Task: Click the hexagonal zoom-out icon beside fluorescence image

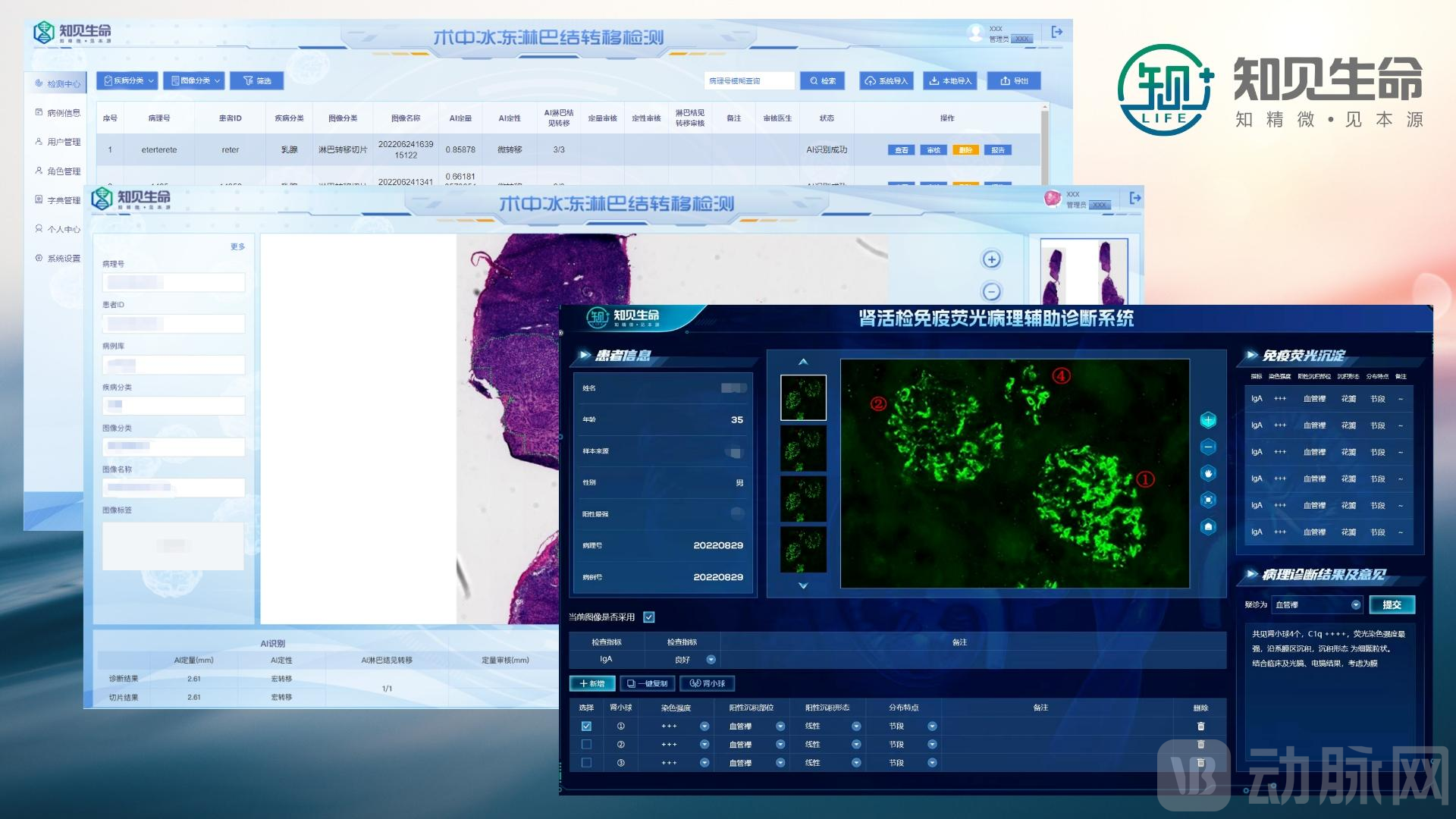Action: click(1208, 447)
